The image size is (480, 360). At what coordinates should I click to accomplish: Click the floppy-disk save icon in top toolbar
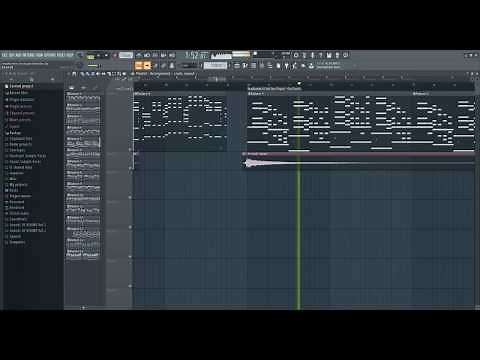click(x=329, y=55)
